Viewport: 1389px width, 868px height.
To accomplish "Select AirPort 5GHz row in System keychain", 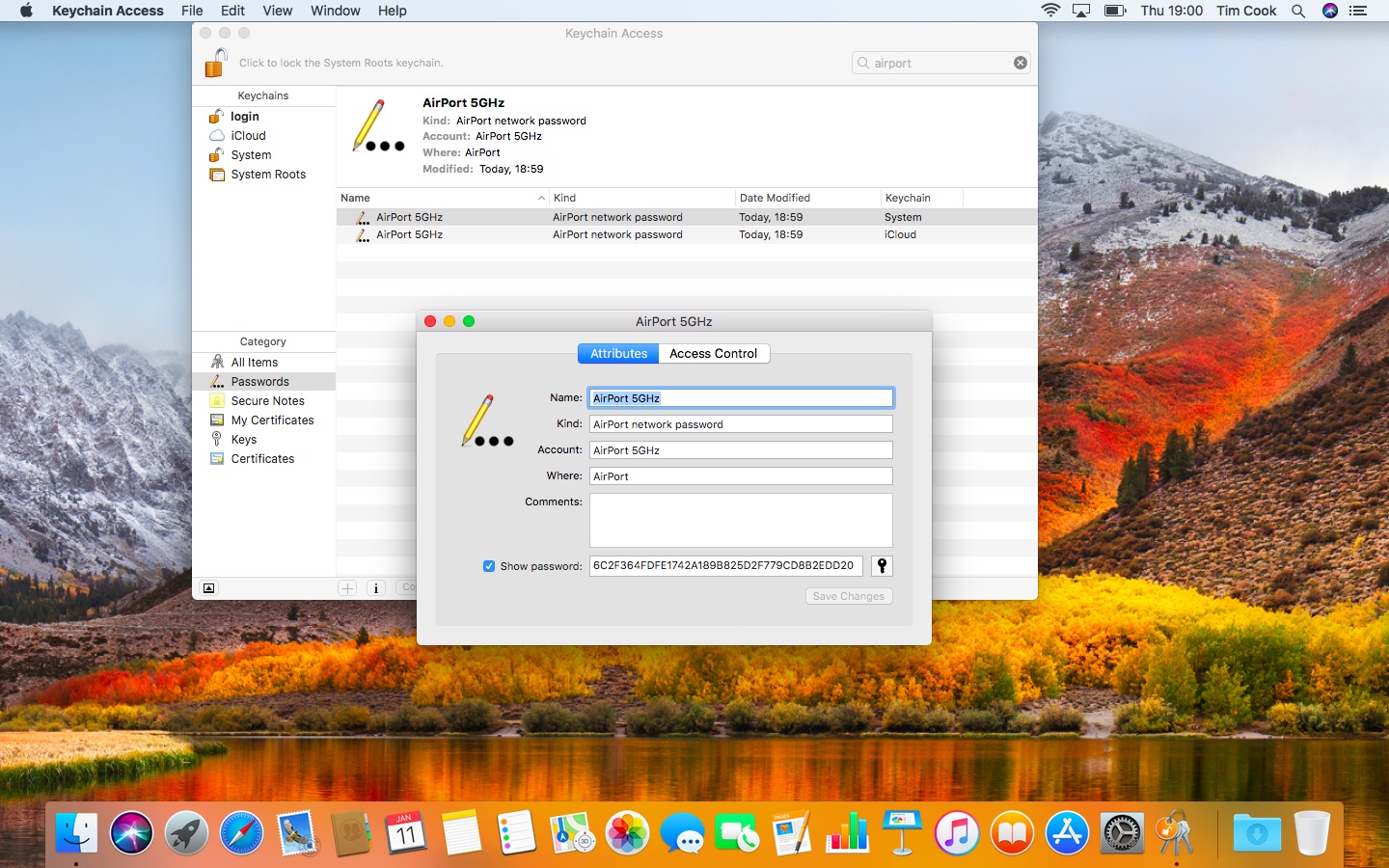I will [687, 217].
